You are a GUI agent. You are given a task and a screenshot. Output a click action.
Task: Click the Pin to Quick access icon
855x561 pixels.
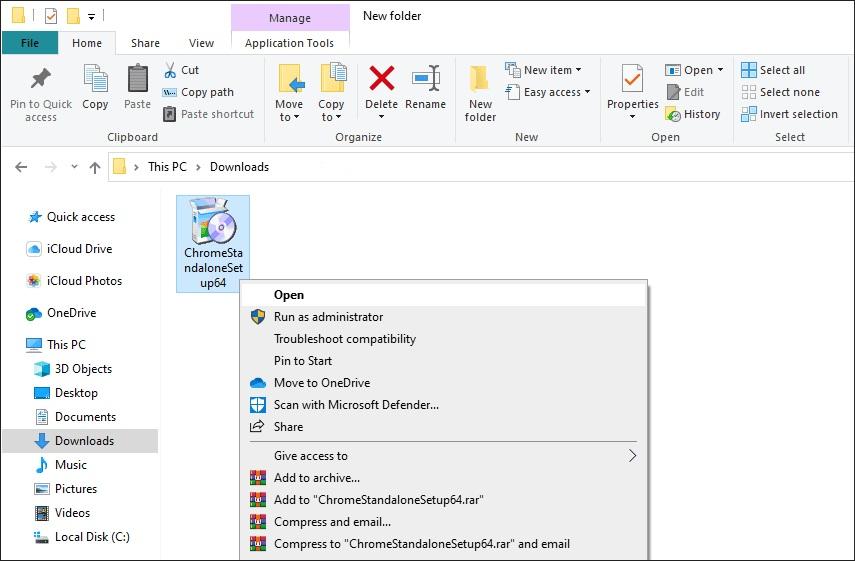pos(40,79)
